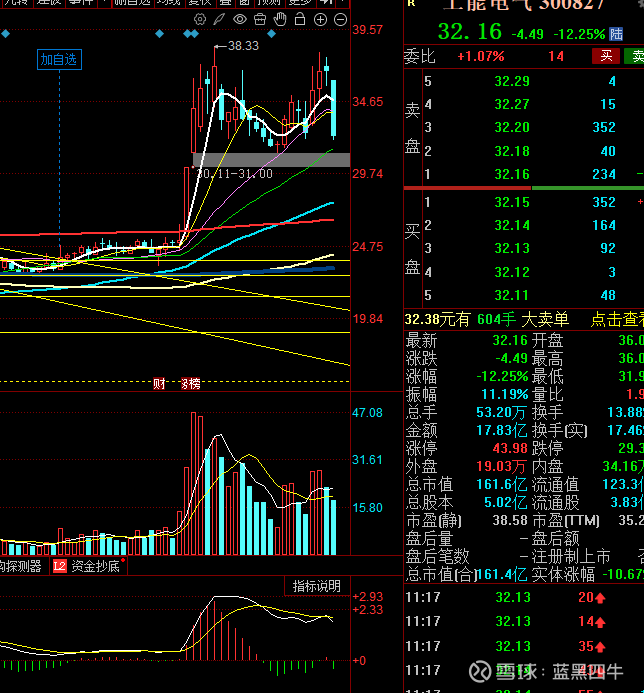Select buy level 4 price 32.12

tap(512, 272)
